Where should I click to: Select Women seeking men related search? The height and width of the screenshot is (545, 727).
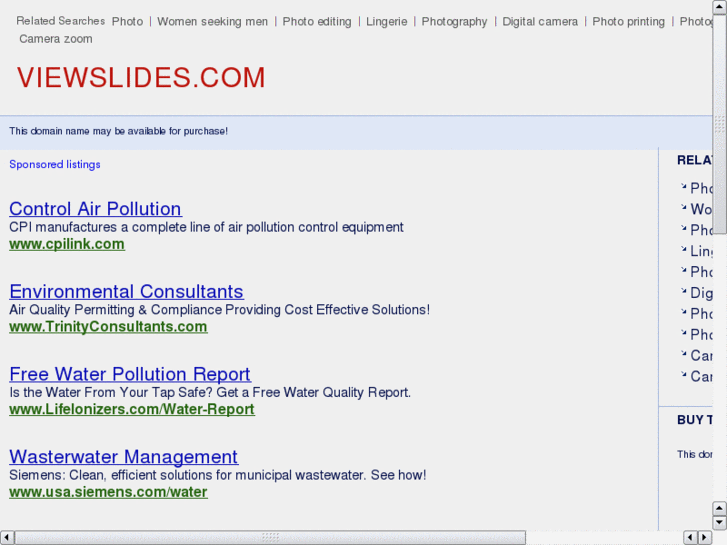(212, 21)
